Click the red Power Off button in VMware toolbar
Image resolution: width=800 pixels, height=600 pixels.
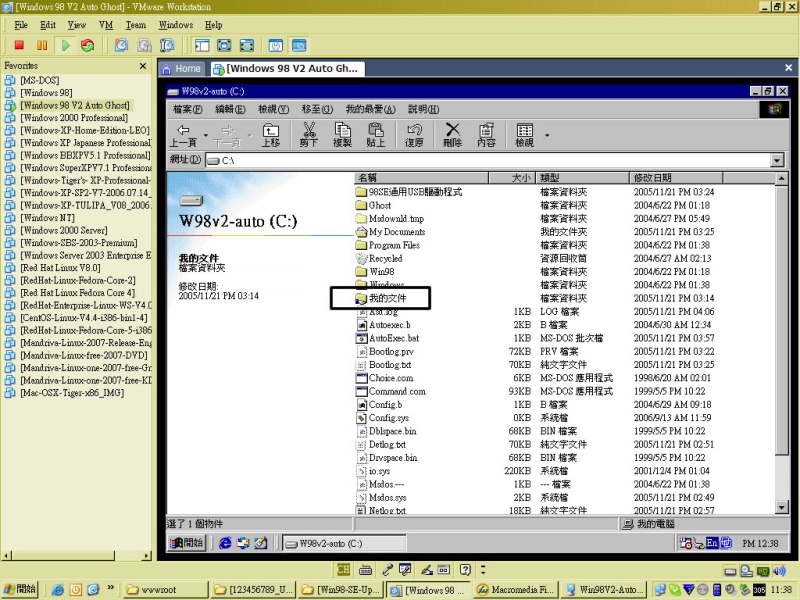tap(19, 45)
